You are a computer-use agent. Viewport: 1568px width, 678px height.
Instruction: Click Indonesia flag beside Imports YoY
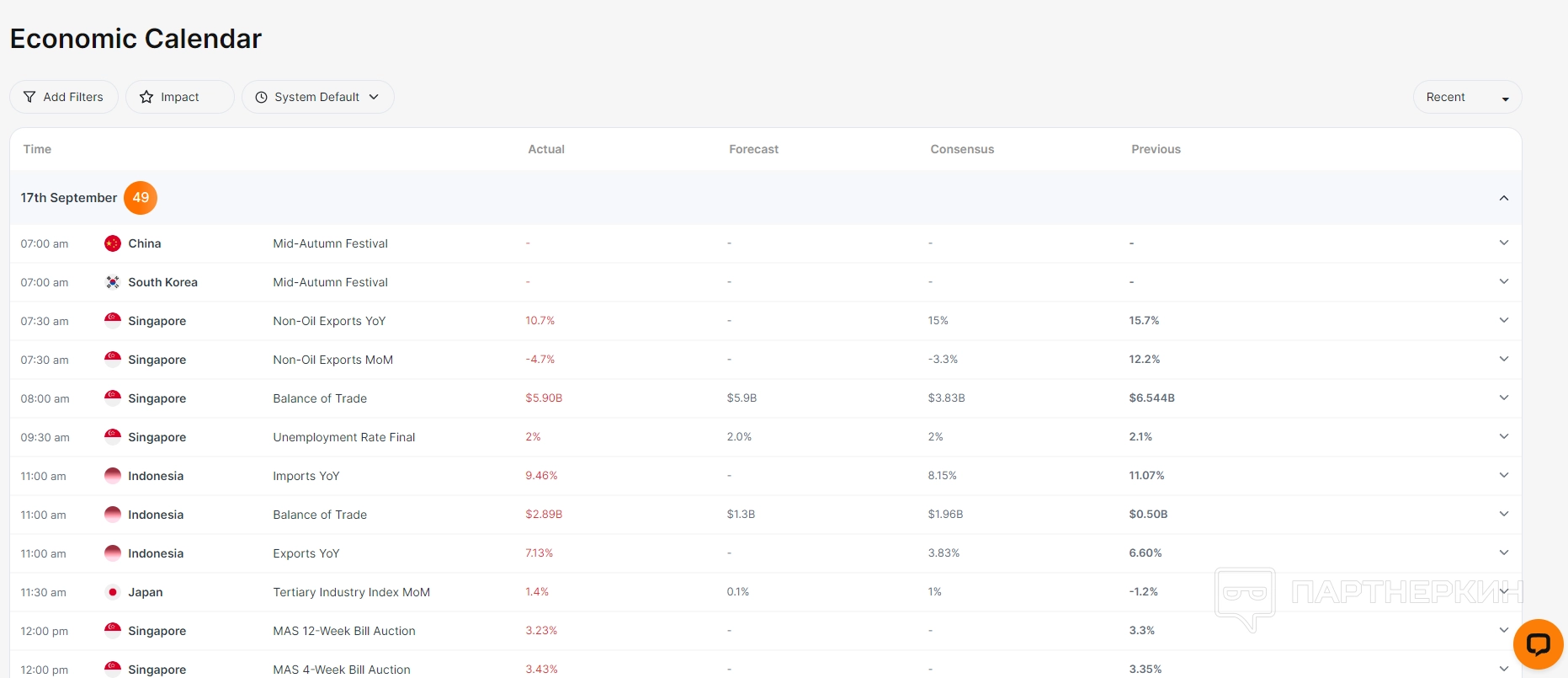[x=113, y=476]
